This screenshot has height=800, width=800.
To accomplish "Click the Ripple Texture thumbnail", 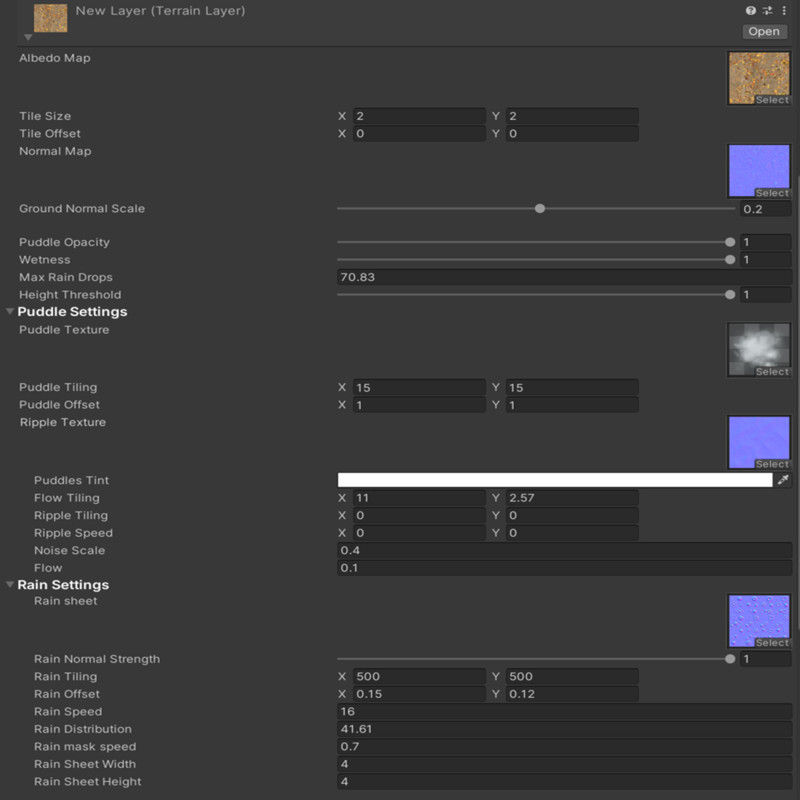I will point(759,442).
